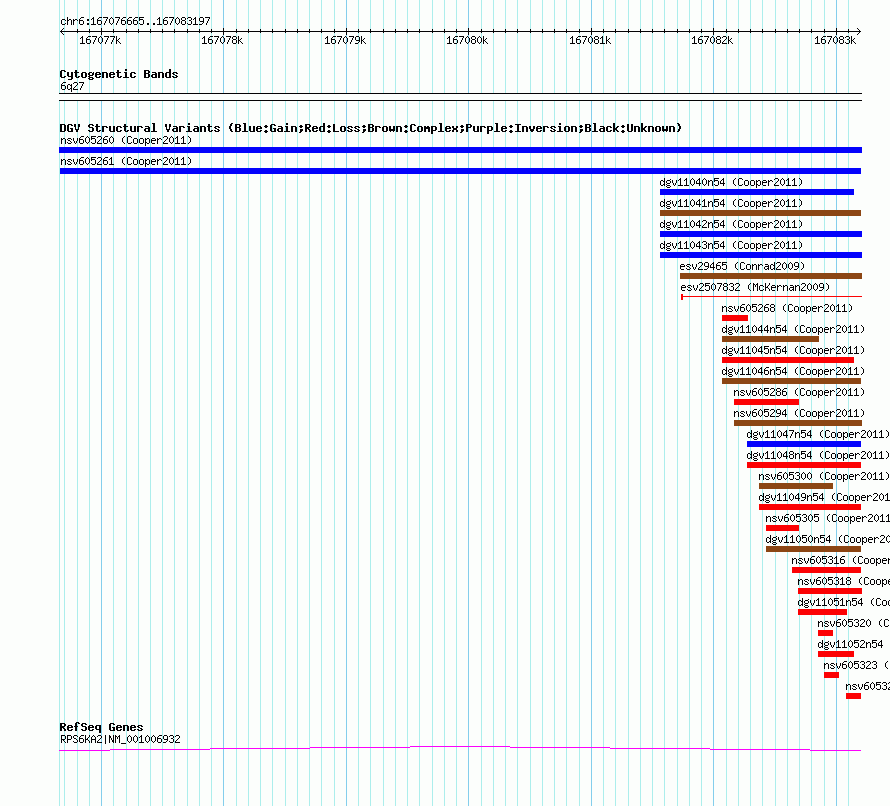Select the dgv11044n54 brown complex bar
Screen dimensions: 890x806
(770, 339)
